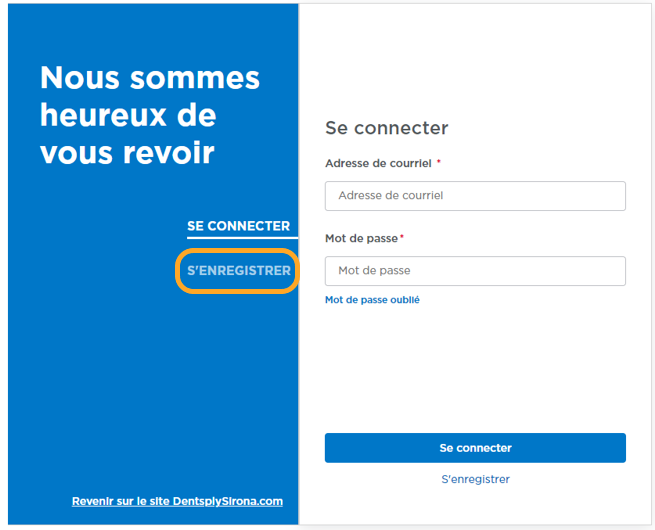Viewport: 655px width, 530px height.
Task: Click the "Nous sommes" headline line
Action: (x=150, y=78)
